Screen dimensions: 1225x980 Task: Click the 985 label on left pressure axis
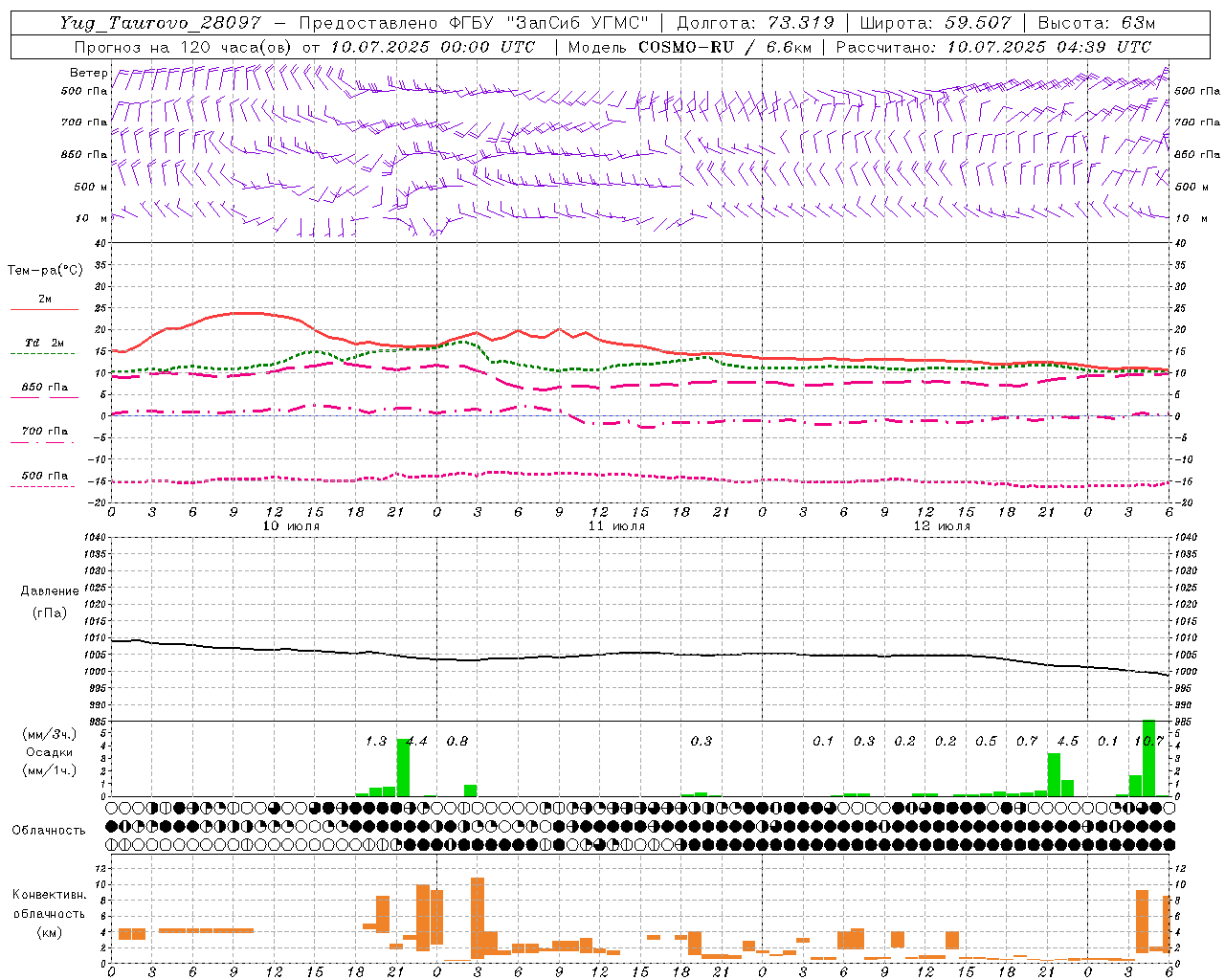coord(97,722)
